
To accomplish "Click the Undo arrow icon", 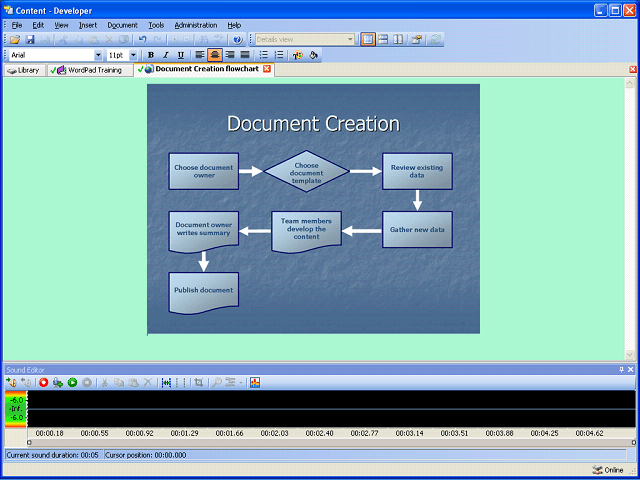I will pyautogui.click(x=142, y=40).
